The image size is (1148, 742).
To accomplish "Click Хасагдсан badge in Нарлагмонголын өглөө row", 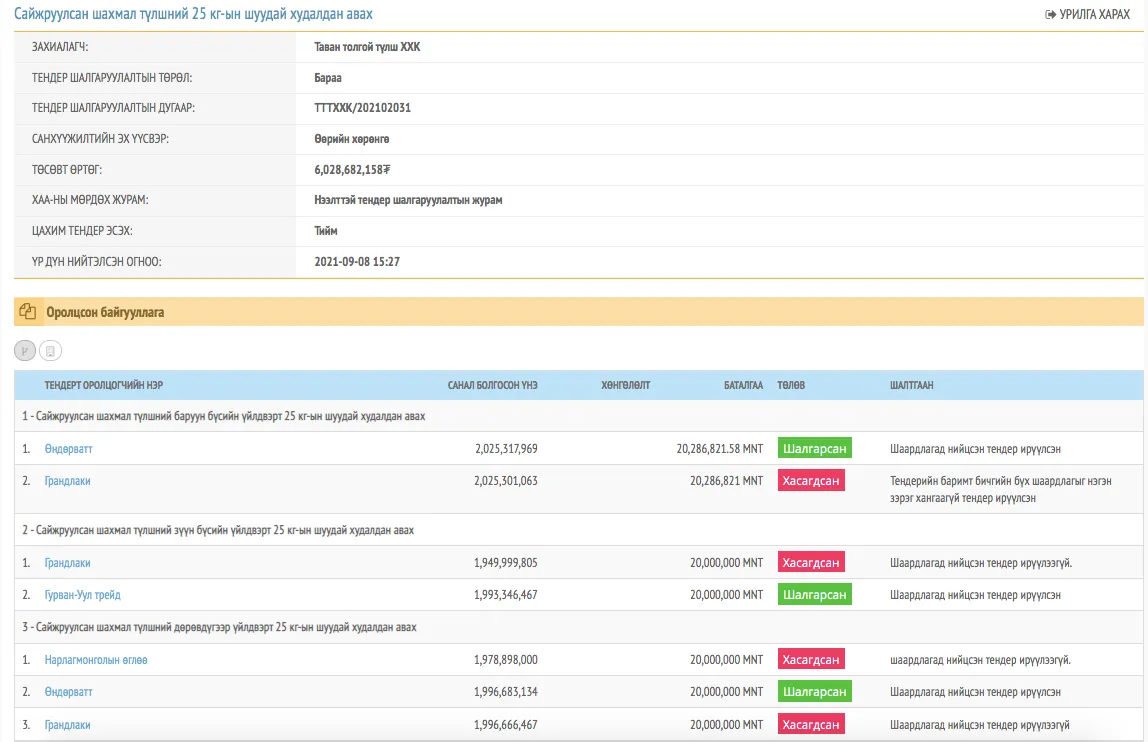I will point(810,659).
